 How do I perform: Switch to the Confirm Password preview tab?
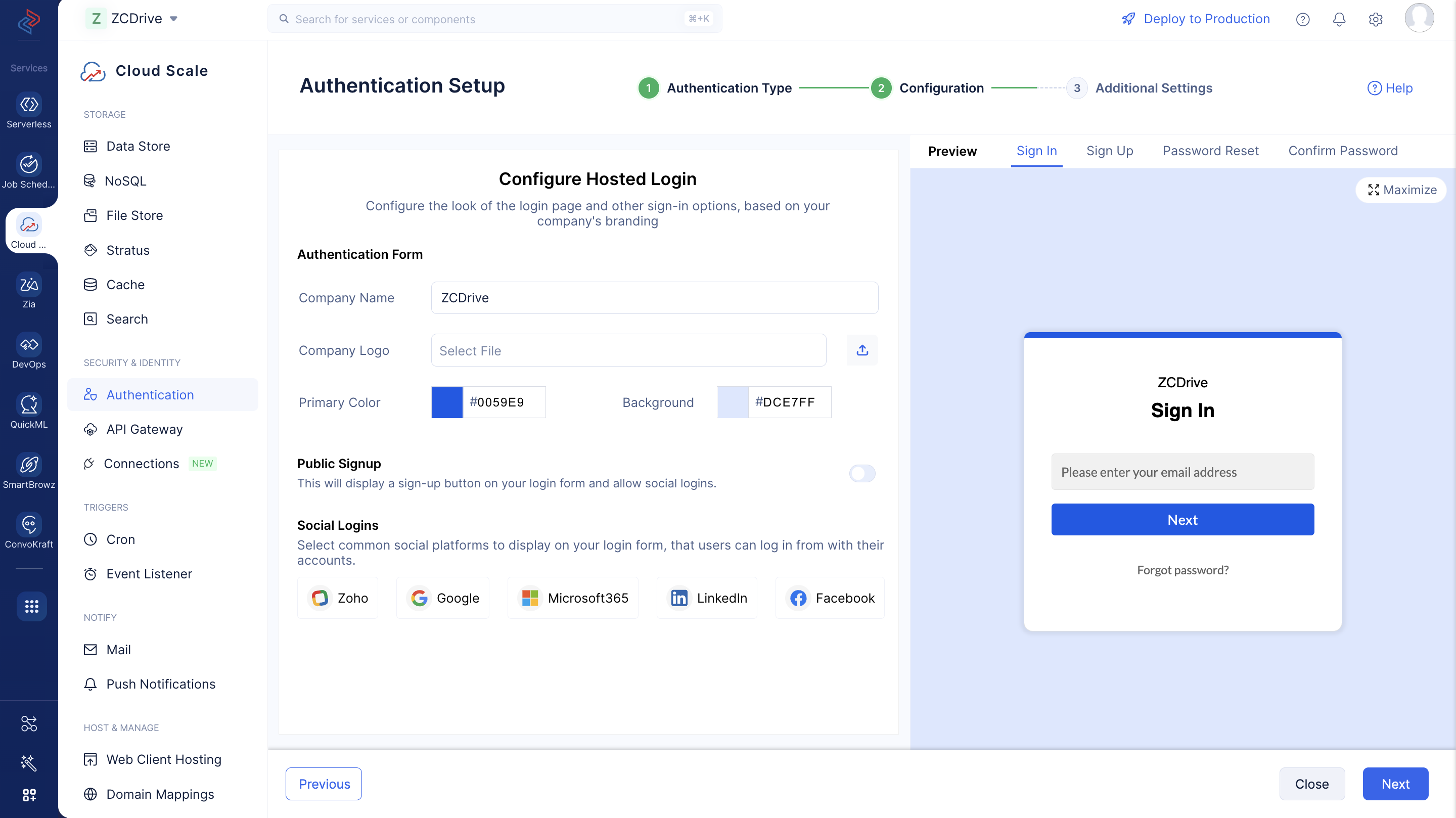pyautogui.click(x=1342, y=151)
